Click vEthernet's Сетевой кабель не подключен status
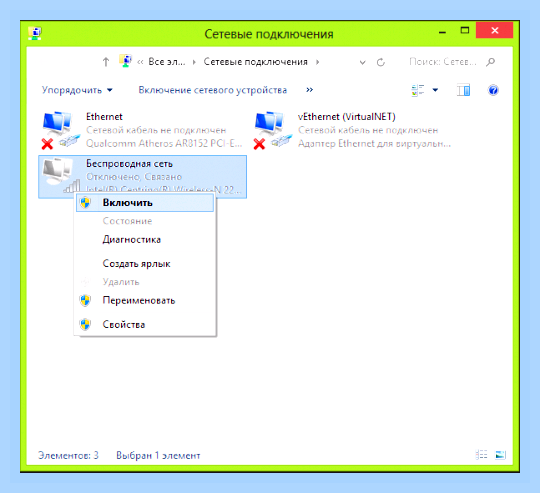Viewport: 540px width, 493px height. coord(368,130)
